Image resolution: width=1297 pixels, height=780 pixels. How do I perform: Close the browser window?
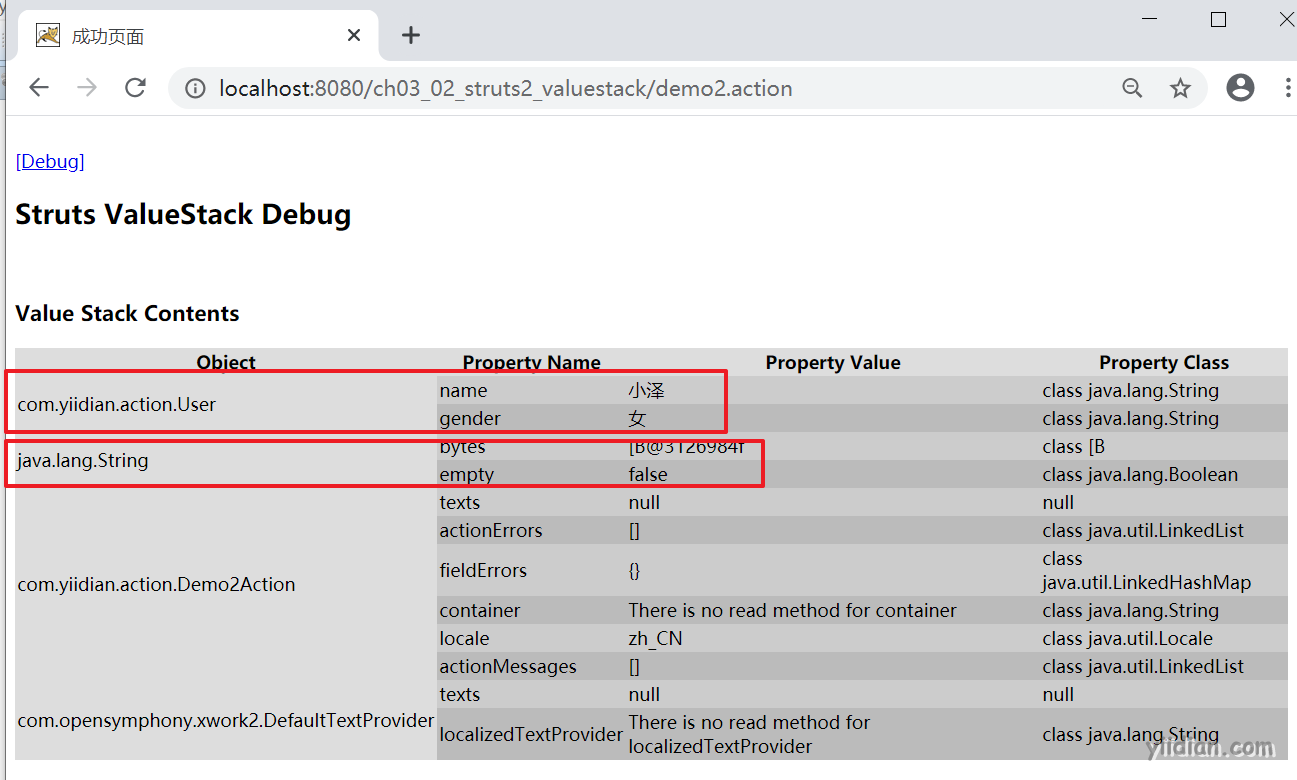pos(1285,19)
